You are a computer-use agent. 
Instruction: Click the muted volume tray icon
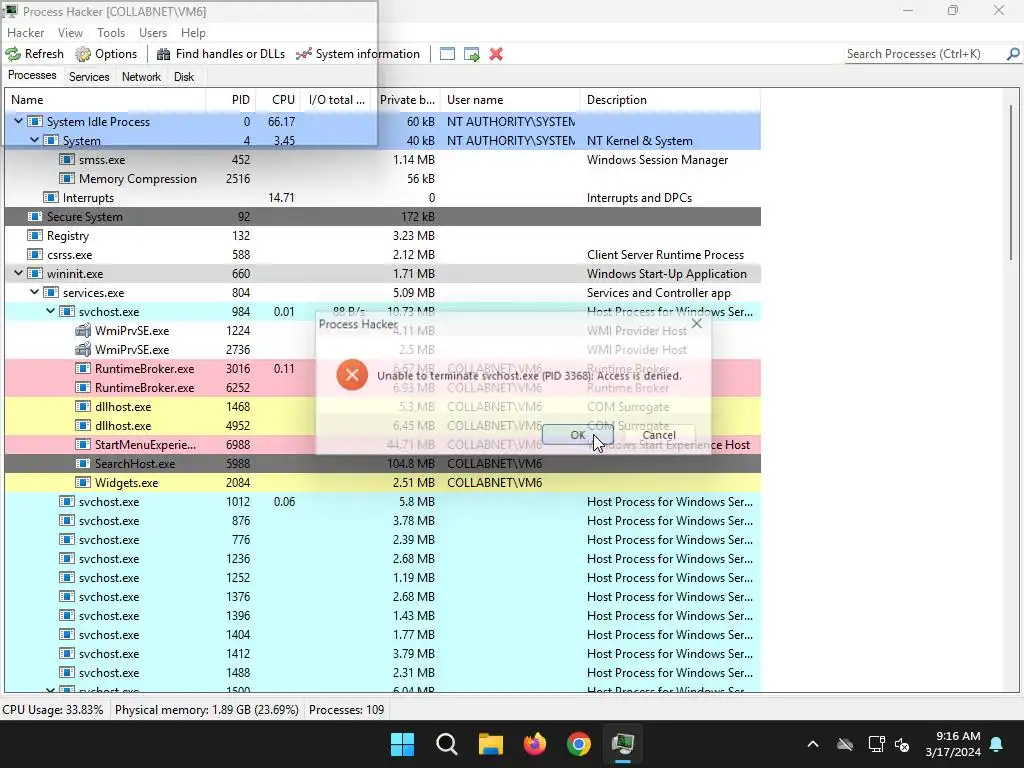(902, 744)
